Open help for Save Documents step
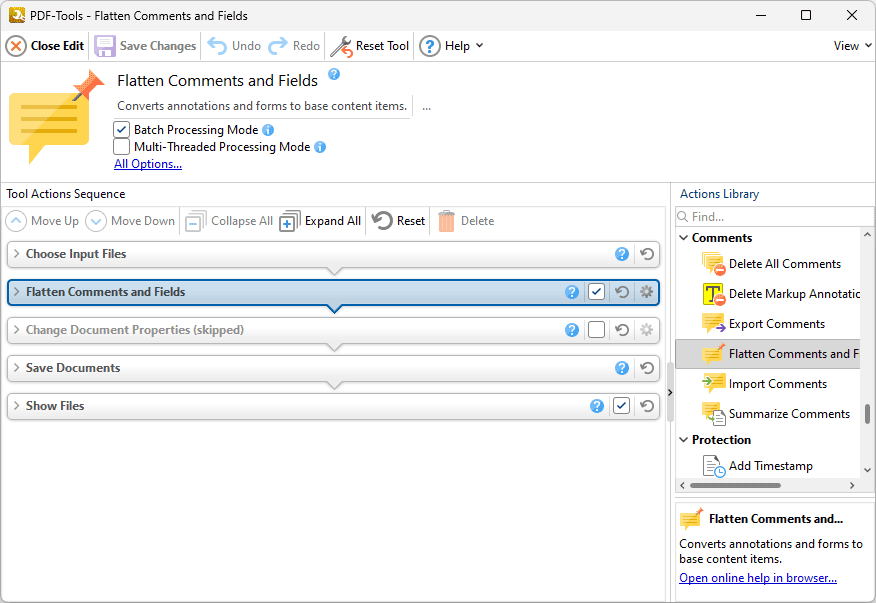876x603 pixels. coord(622,368)
